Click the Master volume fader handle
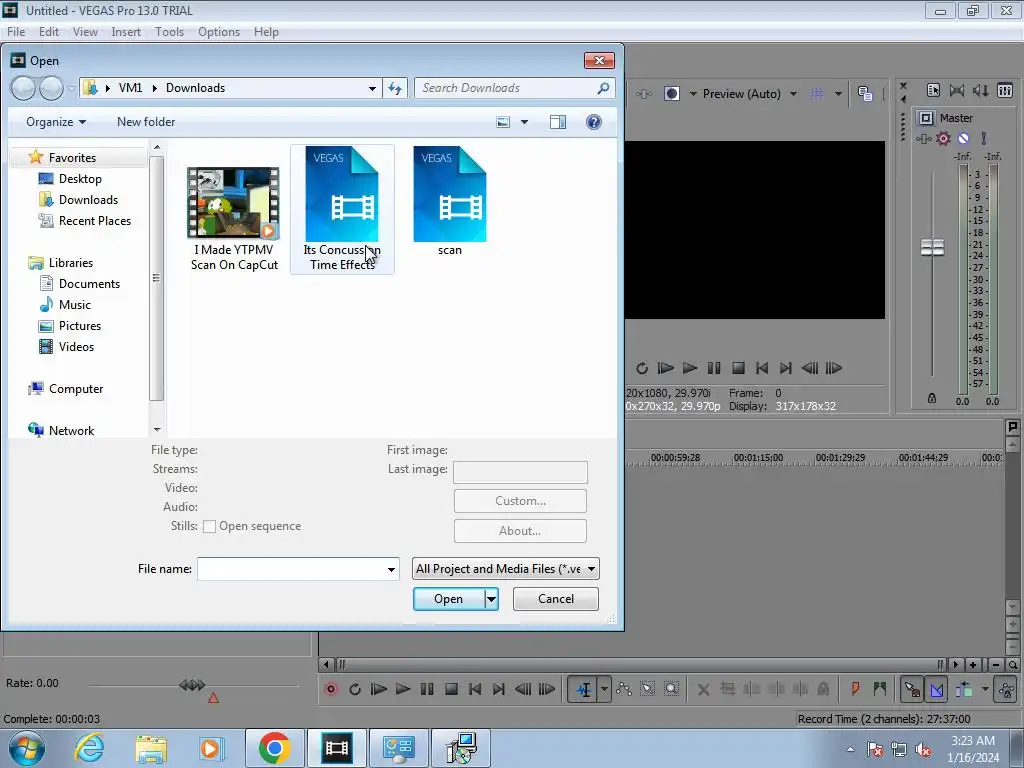The width and height of the screenshot is (1024, 768). point(932,247)
